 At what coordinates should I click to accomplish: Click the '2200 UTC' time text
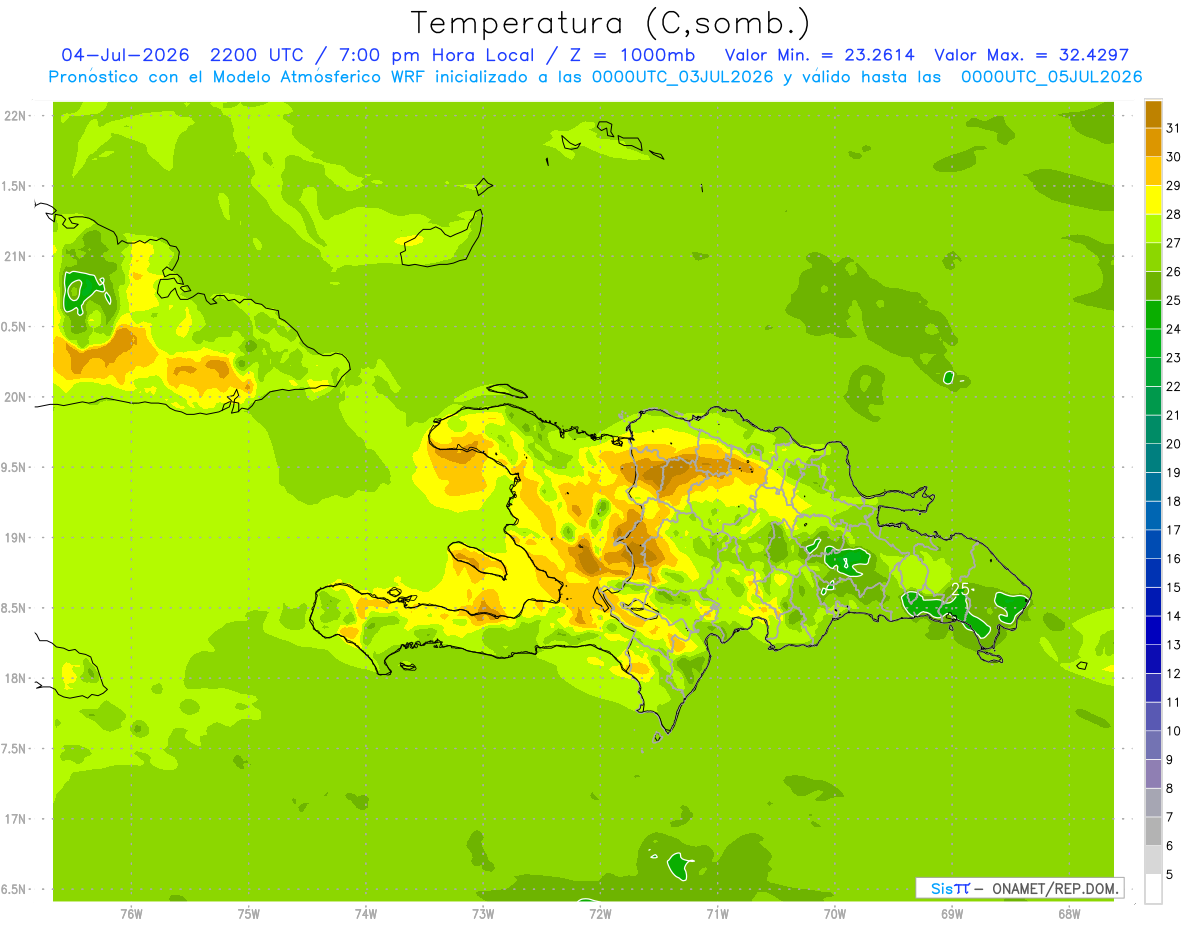260,55
